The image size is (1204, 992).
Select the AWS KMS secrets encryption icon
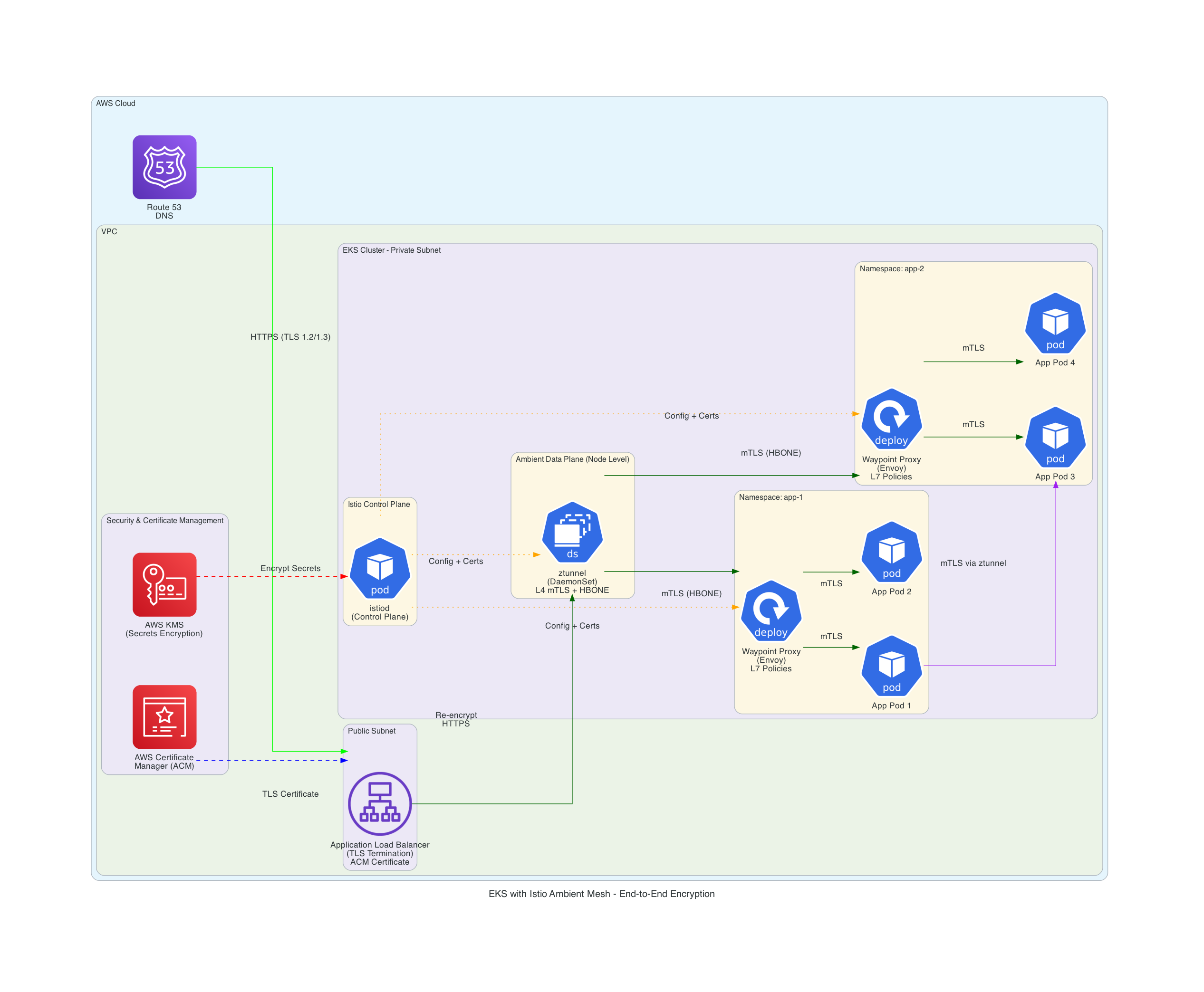164,584
